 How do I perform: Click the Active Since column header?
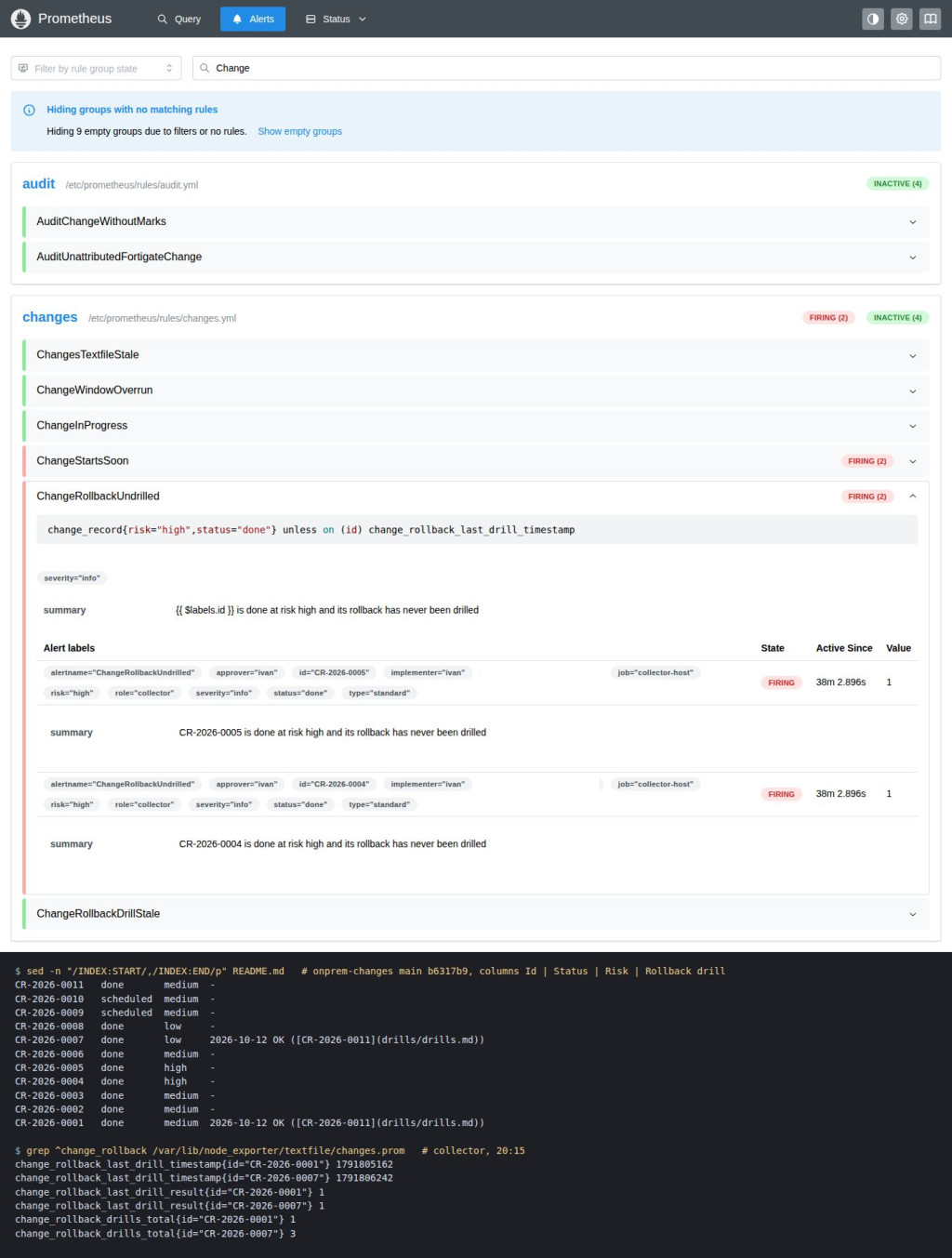844,648
